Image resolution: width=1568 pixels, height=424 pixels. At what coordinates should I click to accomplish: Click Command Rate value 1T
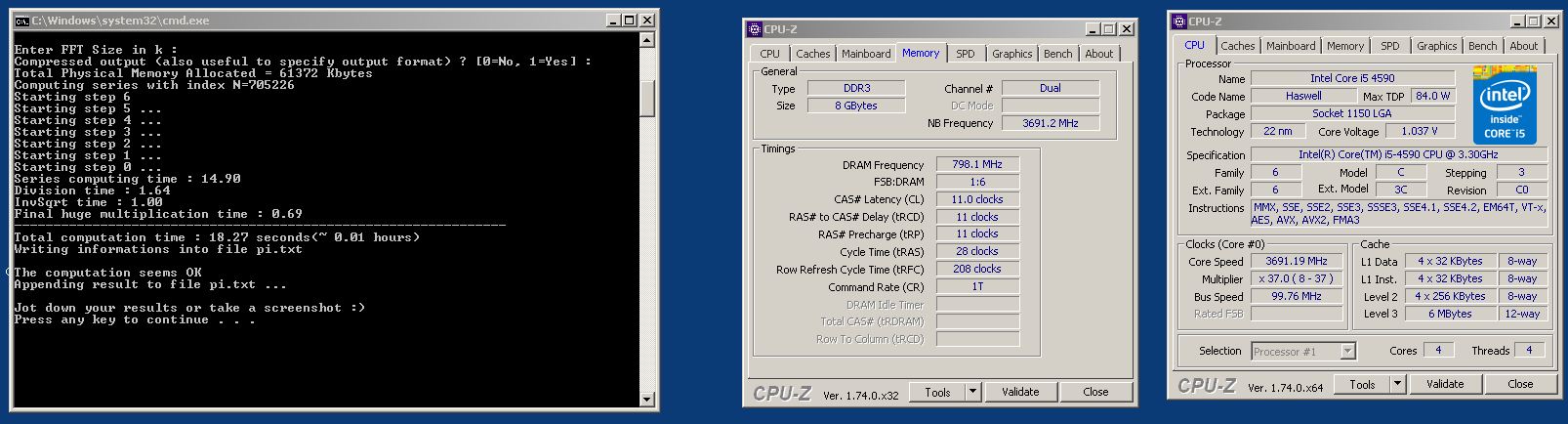pyautogui.click(x=977, y=286)
